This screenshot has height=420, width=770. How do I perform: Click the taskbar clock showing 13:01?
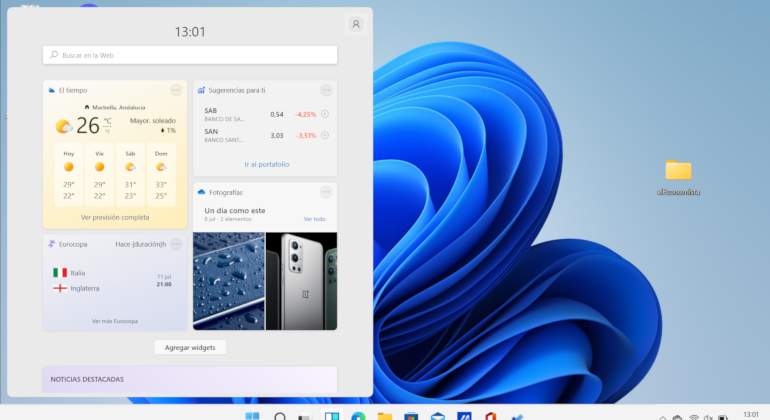[751, 415]
